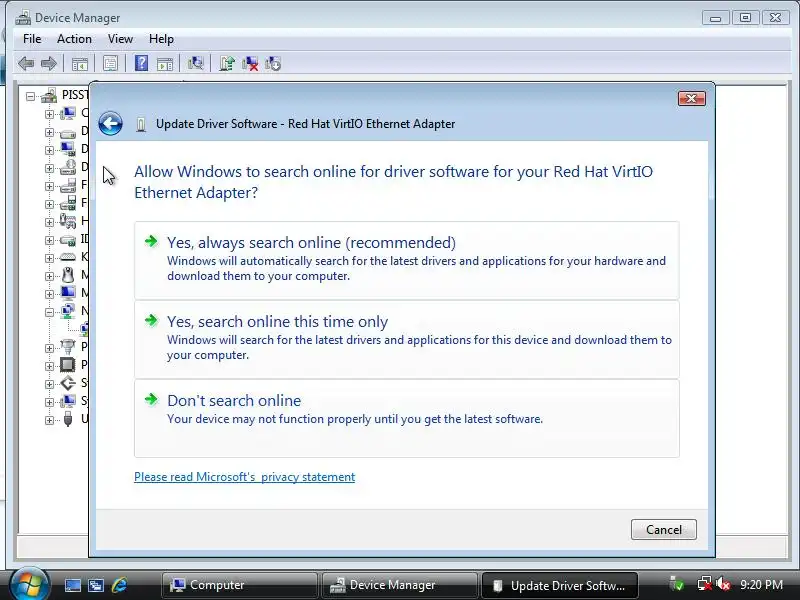Expand the Disk drives category
This screenshot has height=600, width=800.
(49, 132)
